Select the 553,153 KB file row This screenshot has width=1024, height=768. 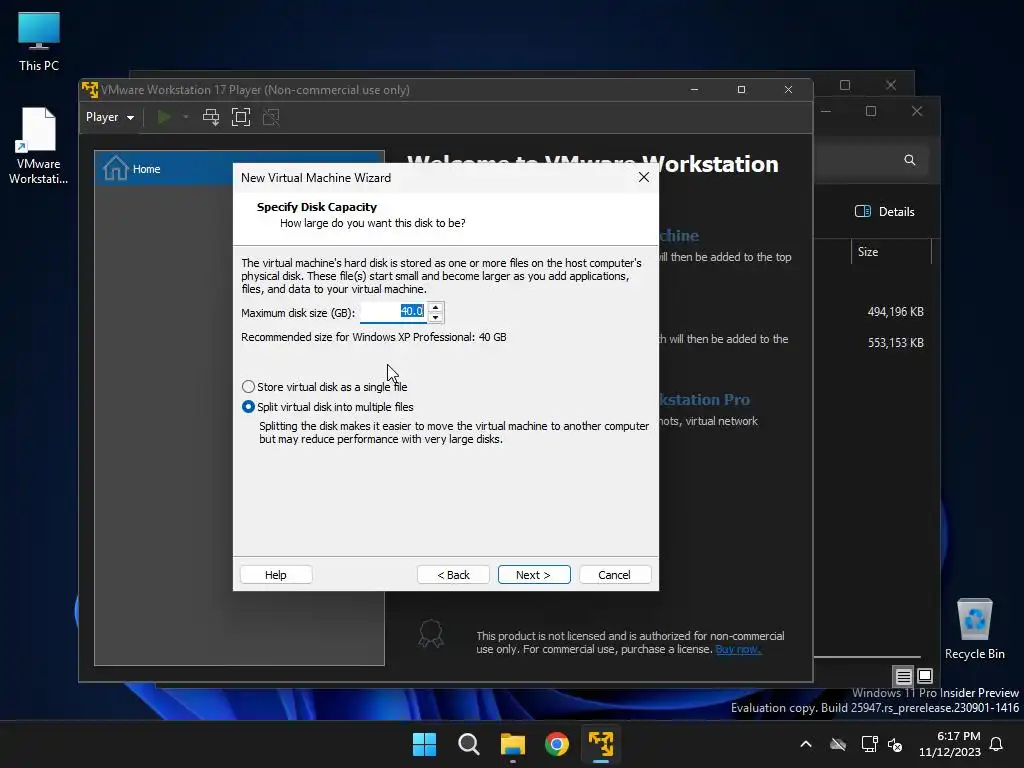[x=895, y=343]
